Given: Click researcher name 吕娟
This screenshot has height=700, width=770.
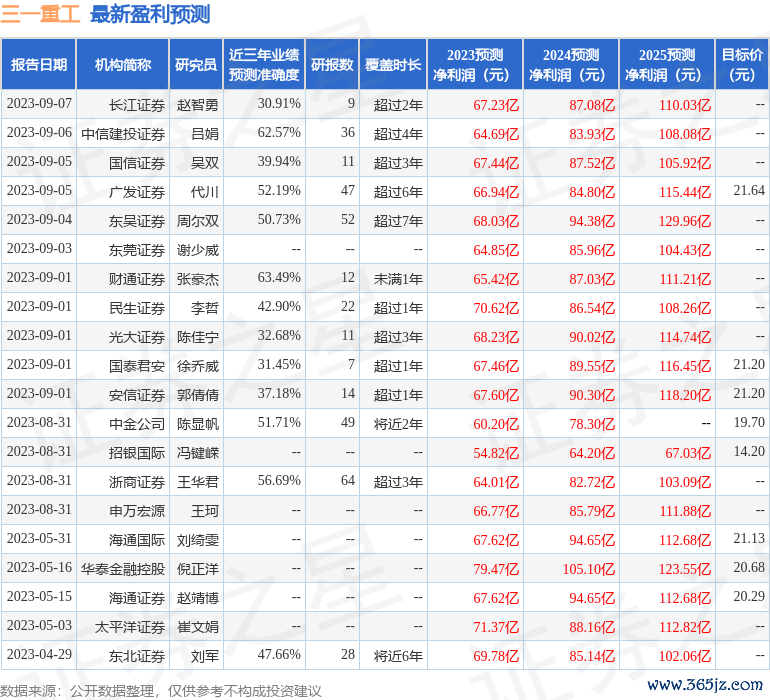Looking at the screenshot, I should 205,134.
